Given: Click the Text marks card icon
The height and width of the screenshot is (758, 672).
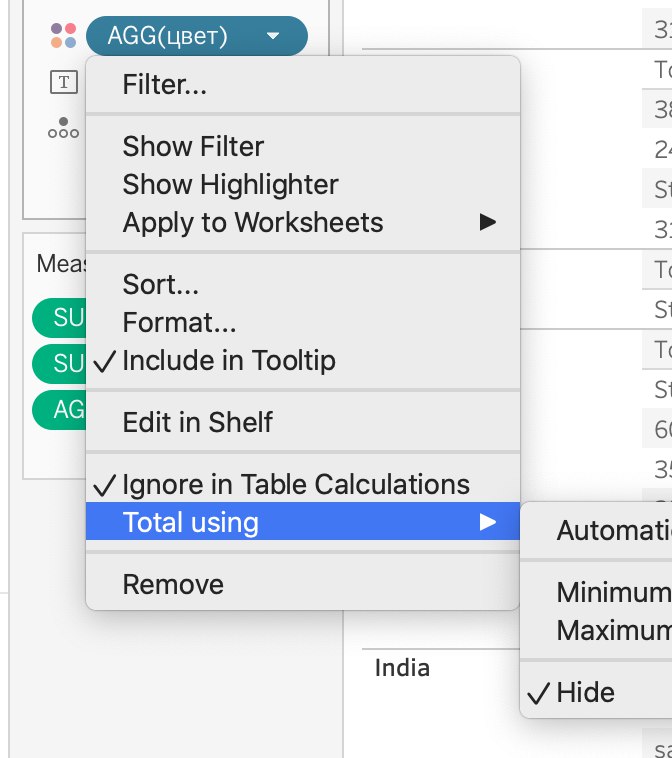Looking at the screenshot, I should [64, 82].
